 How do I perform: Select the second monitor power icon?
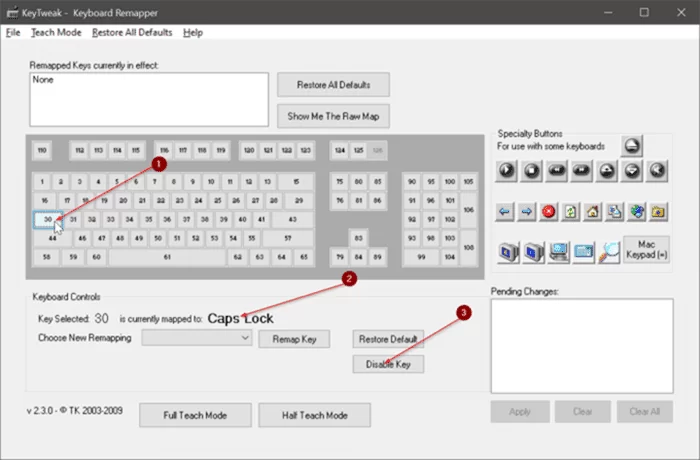[533, 252]
